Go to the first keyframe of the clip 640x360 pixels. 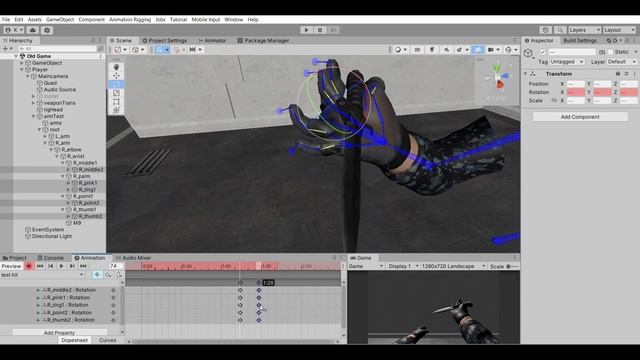(40, 266)
